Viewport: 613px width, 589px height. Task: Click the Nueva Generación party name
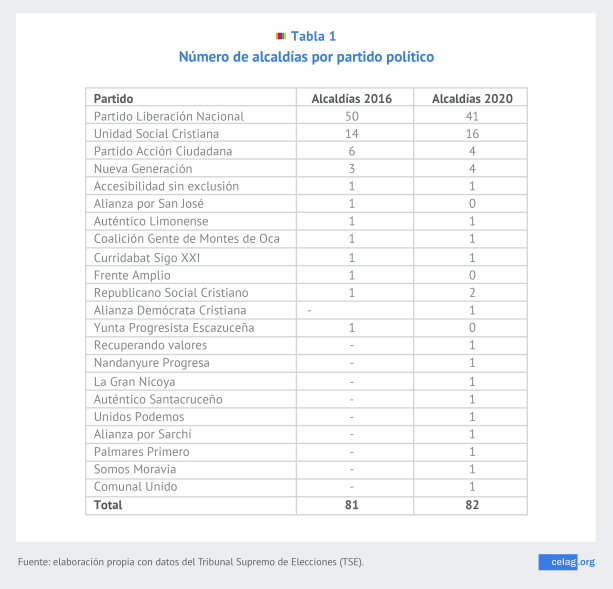pyautogui.click(x=143, y=169)
